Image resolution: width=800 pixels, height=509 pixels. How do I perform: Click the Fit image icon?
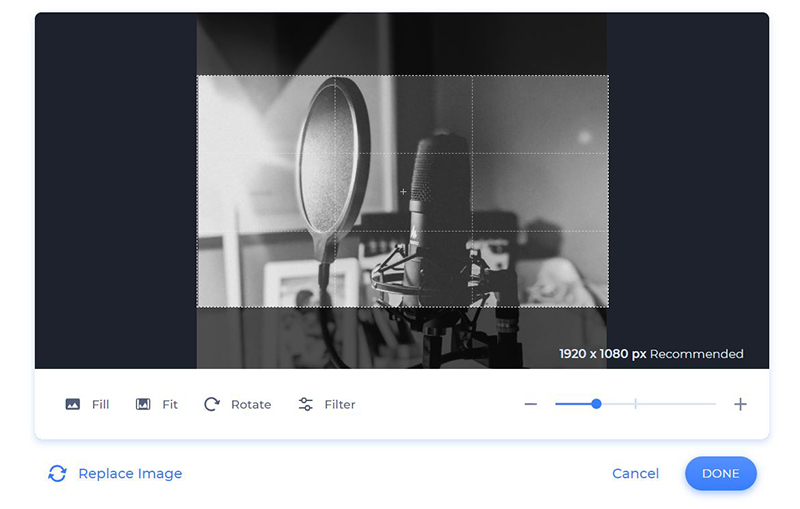coord(143,404)
